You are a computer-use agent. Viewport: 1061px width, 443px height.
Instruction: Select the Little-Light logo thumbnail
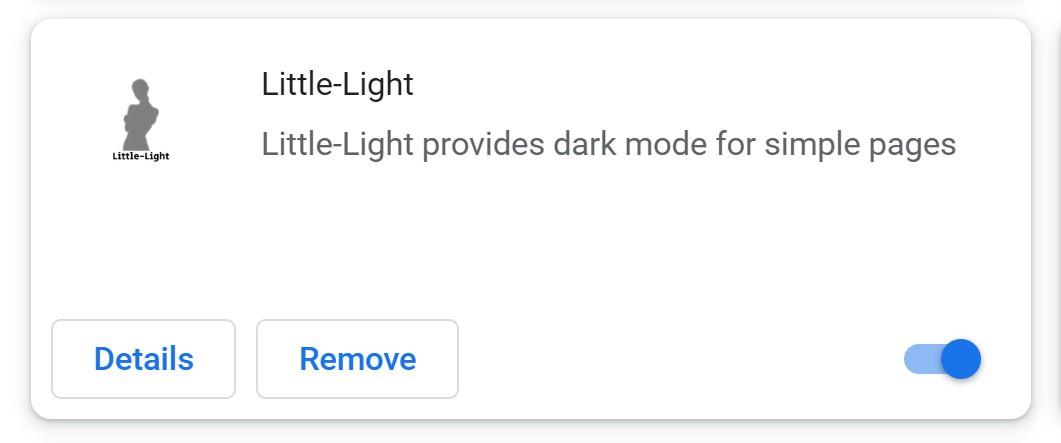(x=141, y=120)
